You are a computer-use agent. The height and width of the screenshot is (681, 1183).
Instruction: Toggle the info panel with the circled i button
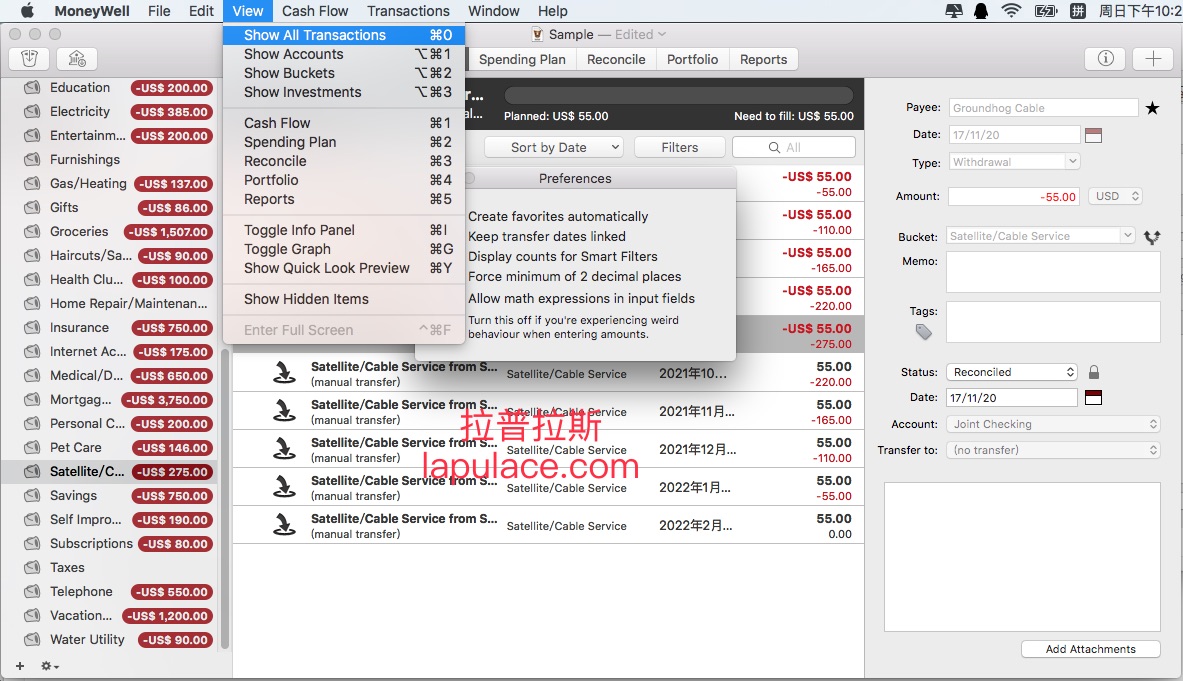[x=1105, y=59]
